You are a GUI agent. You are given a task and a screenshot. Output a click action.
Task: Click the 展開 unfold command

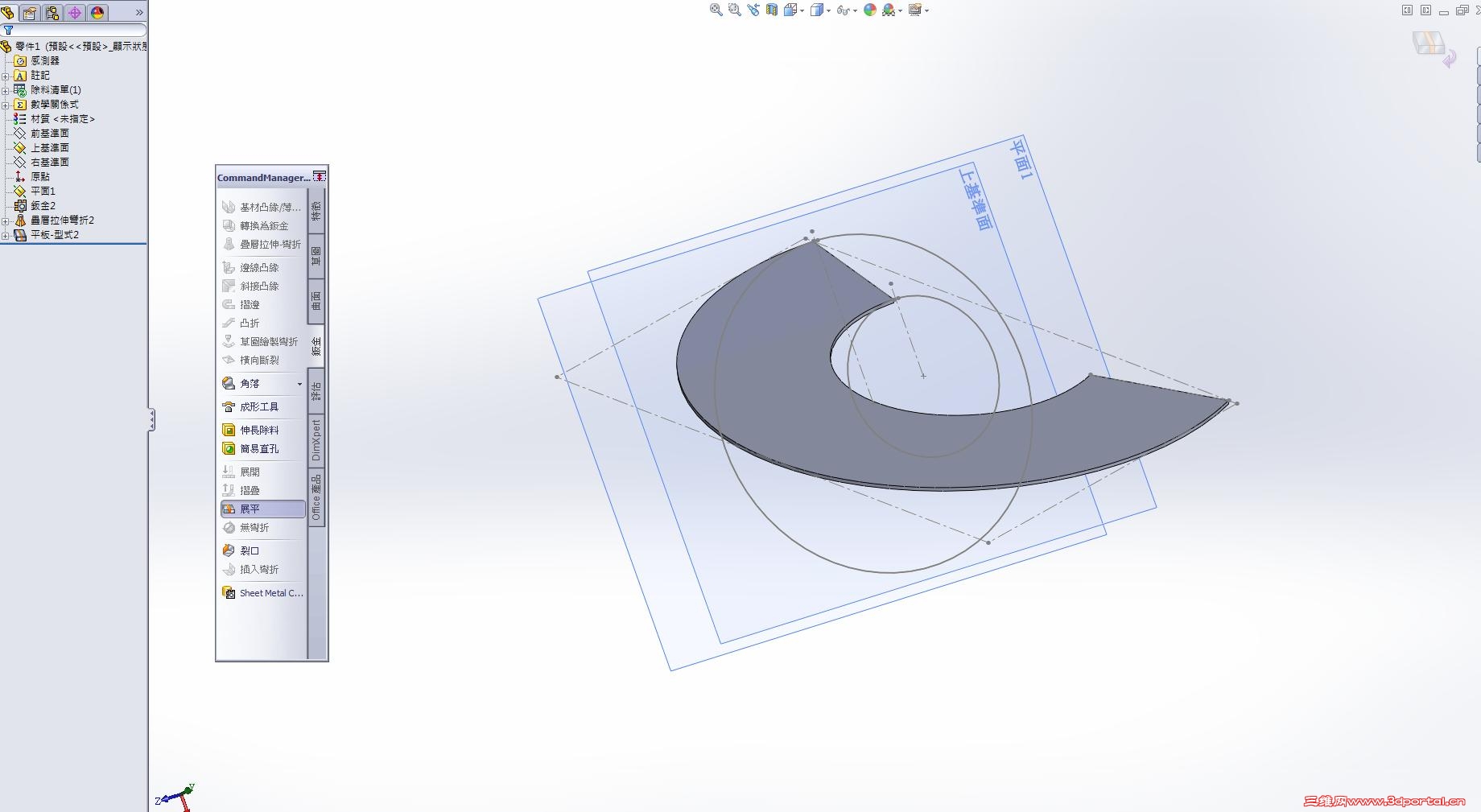coord(241,472)
